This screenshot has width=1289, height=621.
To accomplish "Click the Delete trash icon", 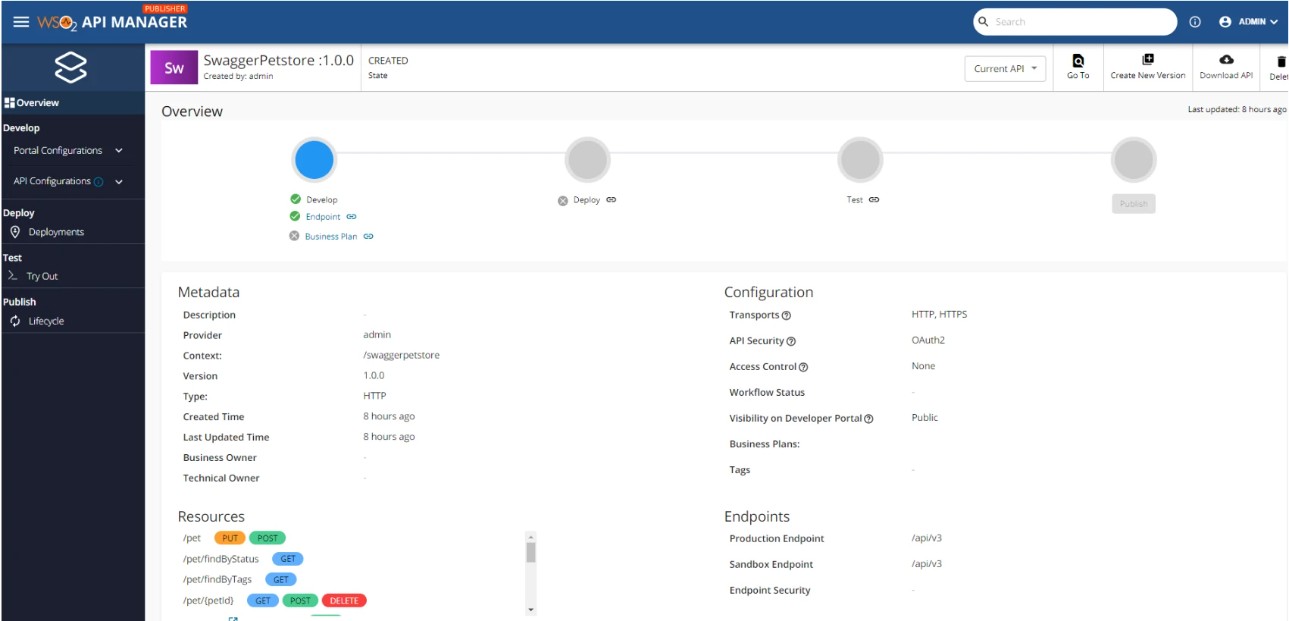I will point(1281,61).
